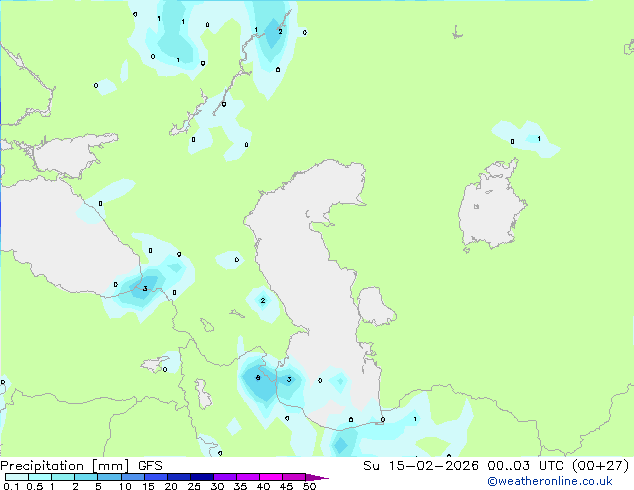
Task: Select the legend value '15'
Action: 148,486
